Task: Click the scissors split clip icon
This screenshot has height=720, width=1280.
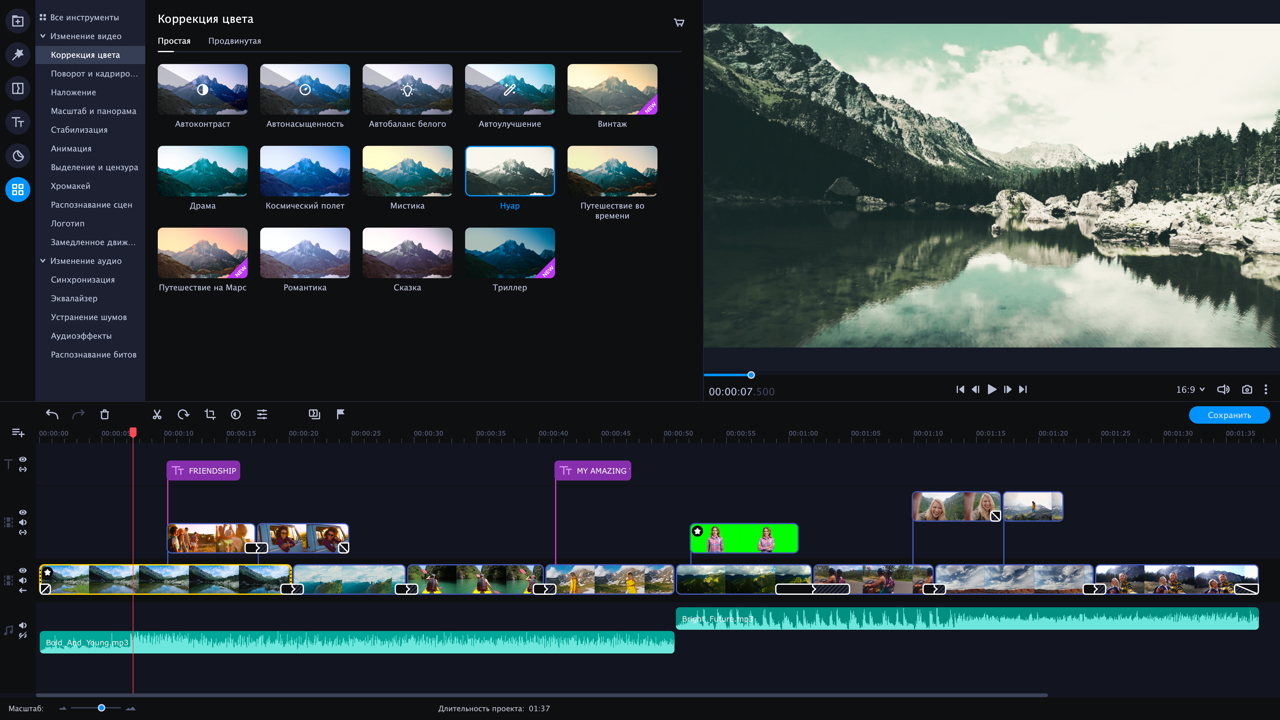Action: click(x=157, y=414)
